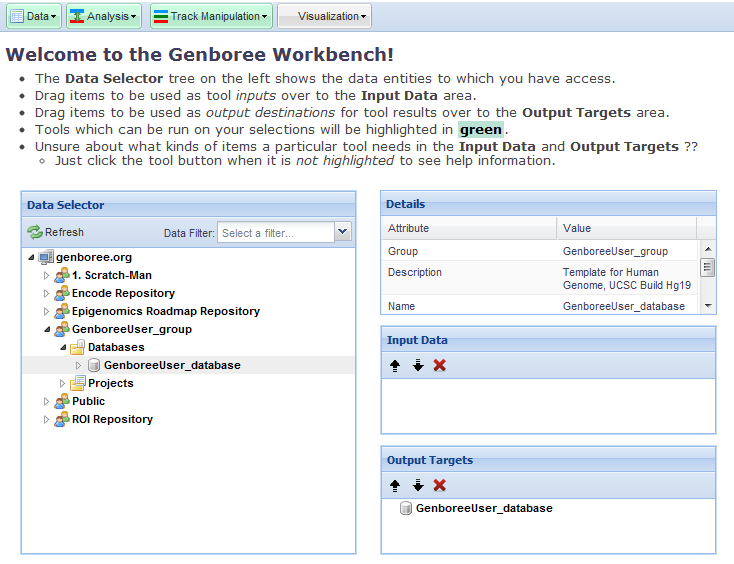Expand the Projects folder node
734x564 pixels.
[x=62, y=383]
